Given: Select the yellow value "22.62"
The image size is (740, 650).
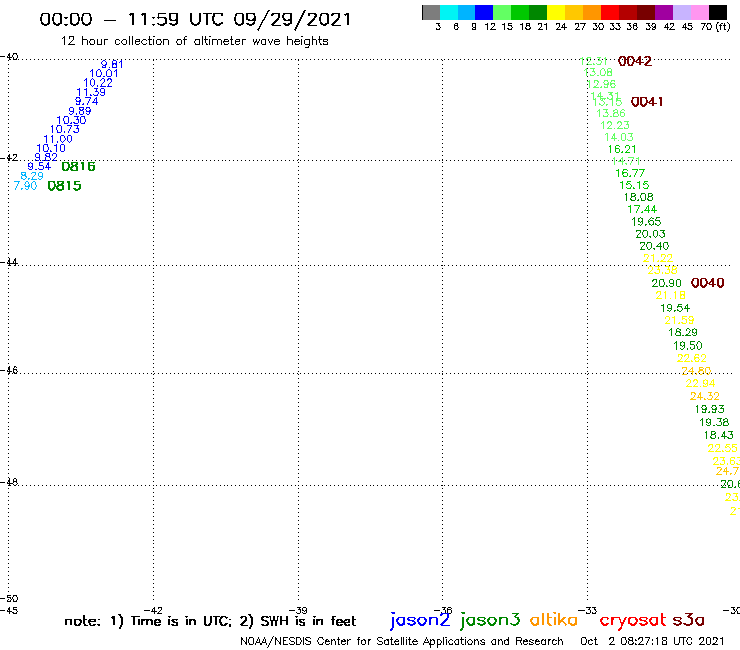Looking at the screenshot, I should pos(692,359).
